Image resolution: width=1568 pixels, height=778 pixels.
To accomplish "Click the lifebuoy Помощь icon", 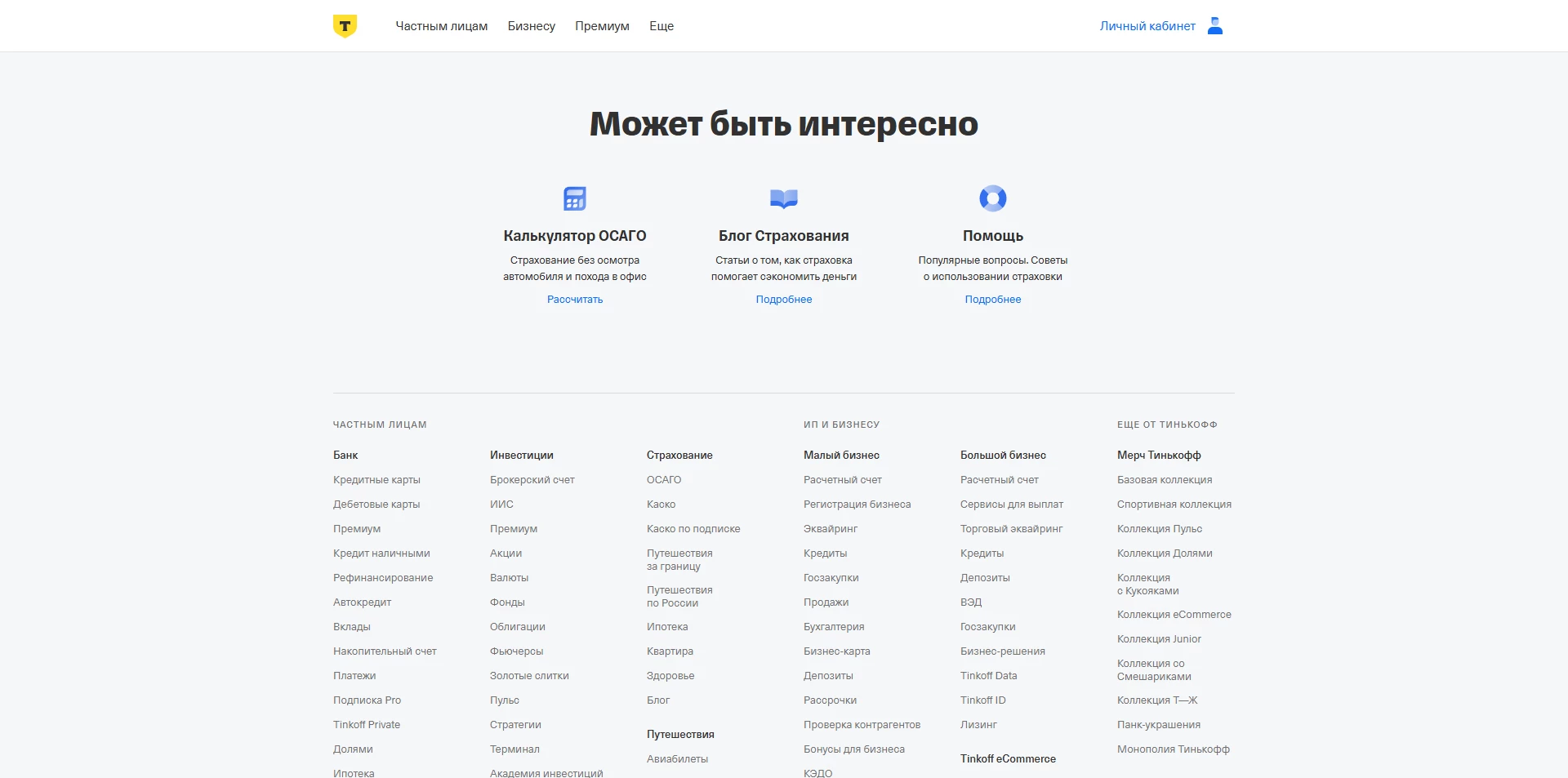I will (993, 198).
